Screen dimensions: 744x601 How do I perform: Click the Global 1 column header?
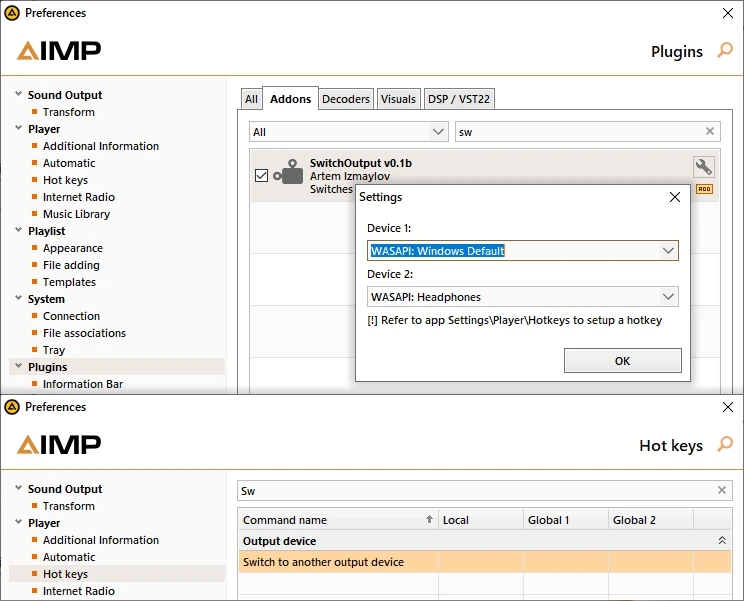point(566,520)
